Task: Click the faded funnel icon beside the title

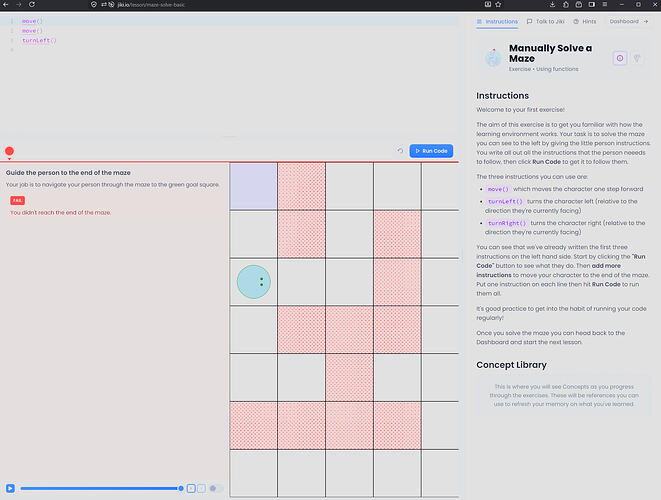Action: click(x=637, y=58)
